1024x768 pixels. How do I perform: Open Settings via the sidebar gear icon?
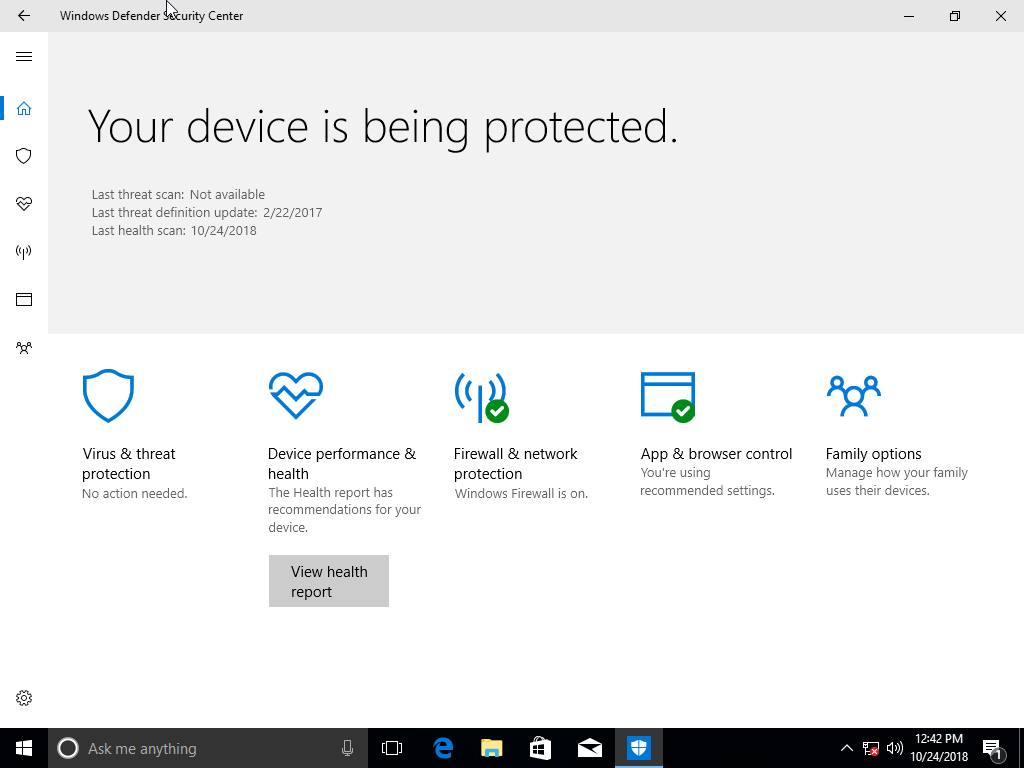pos(24,698)
